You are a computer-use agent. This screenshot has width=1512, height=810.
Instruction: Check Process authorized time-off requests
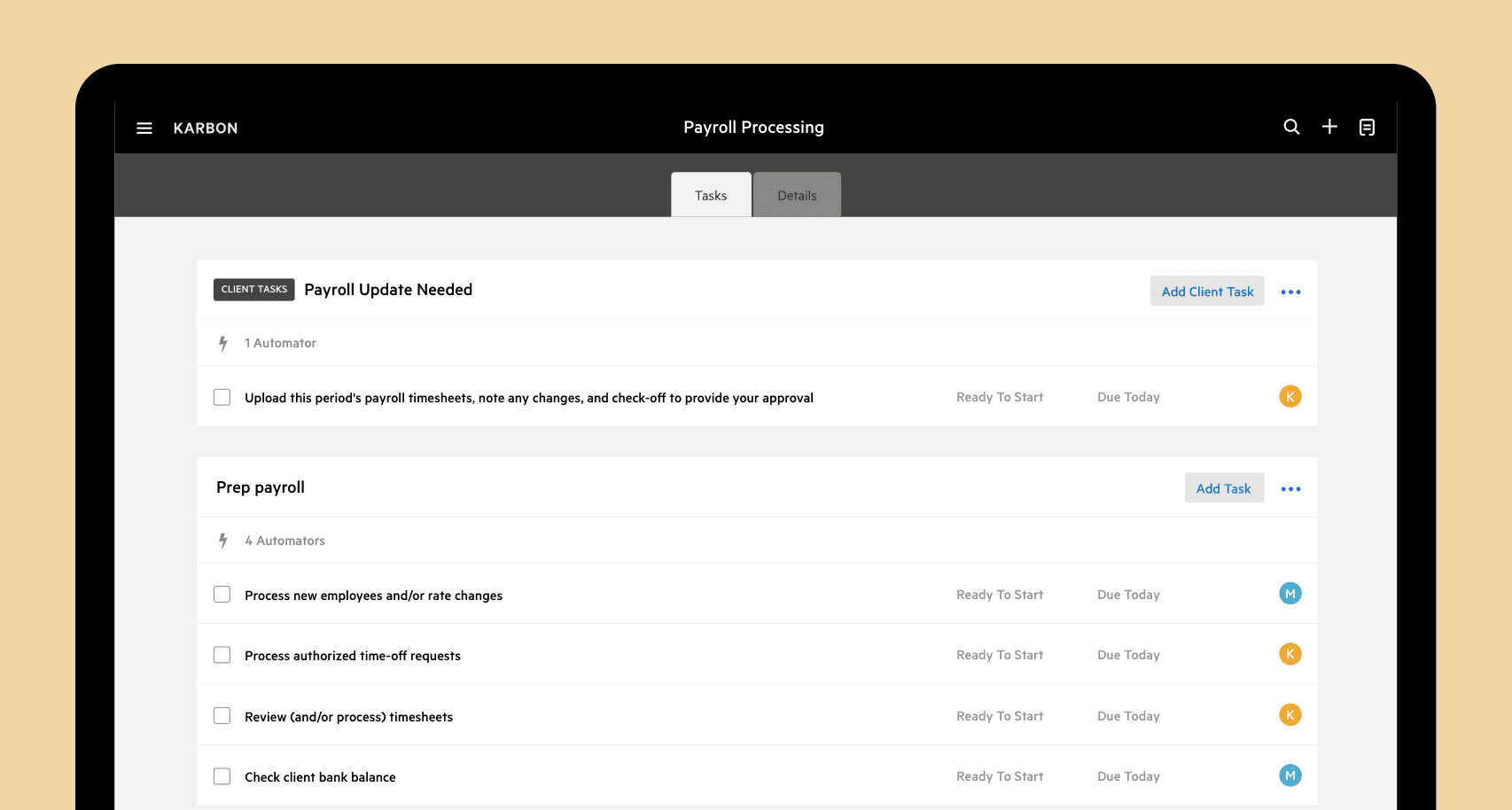(x=222, y=655)
